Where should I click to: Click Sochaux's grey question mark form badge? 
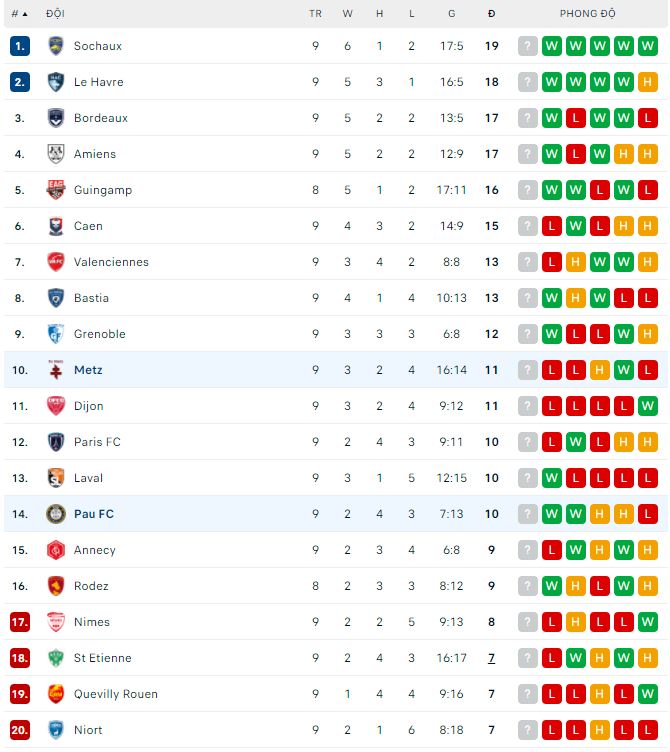(x=528, y=46)
